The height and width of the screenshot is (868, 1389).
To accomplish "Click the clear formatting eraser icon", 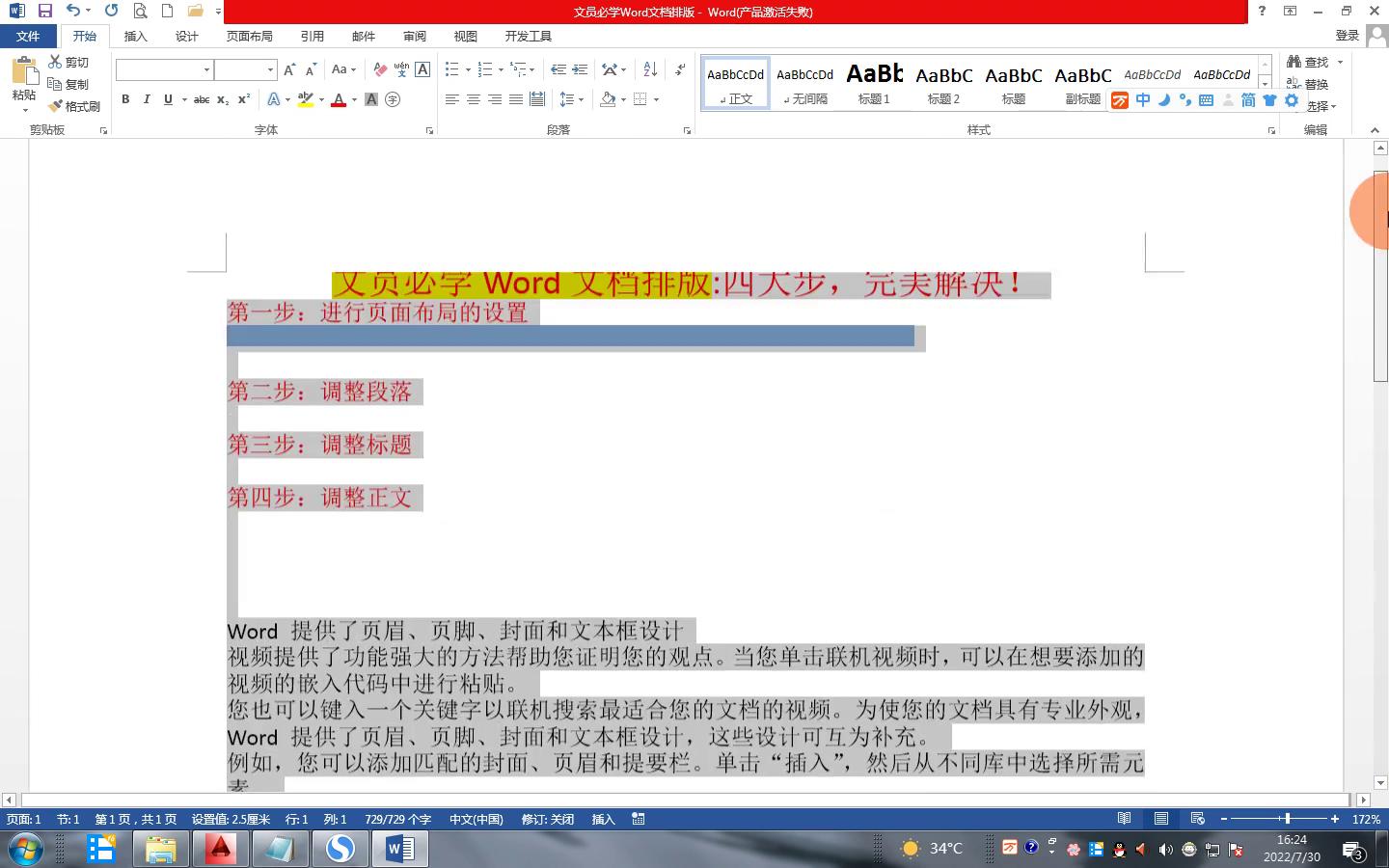I will [x=380, y=69].
